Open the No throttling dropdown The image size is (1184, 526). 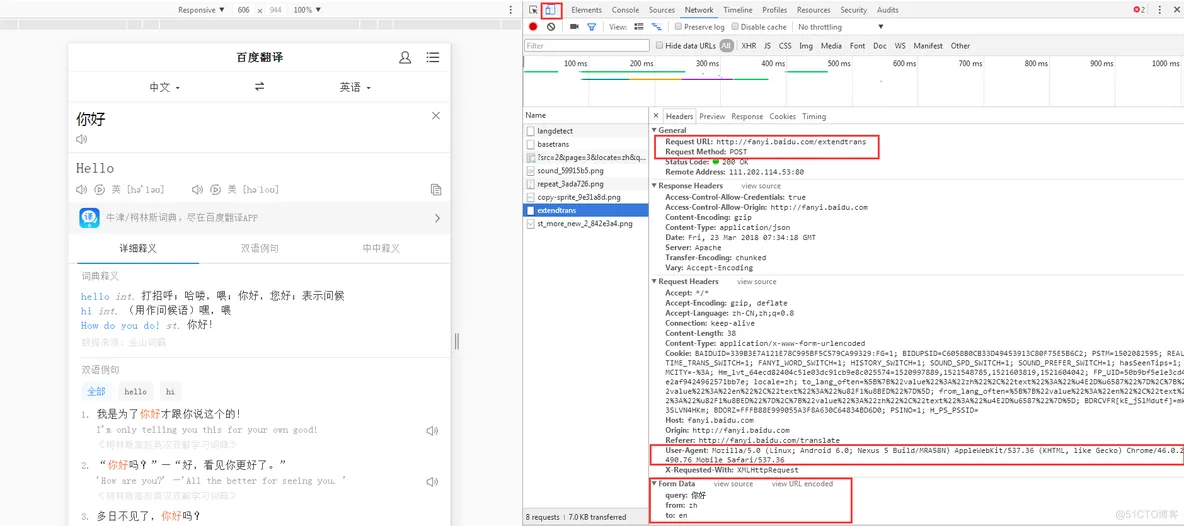[x=840, y=26]
